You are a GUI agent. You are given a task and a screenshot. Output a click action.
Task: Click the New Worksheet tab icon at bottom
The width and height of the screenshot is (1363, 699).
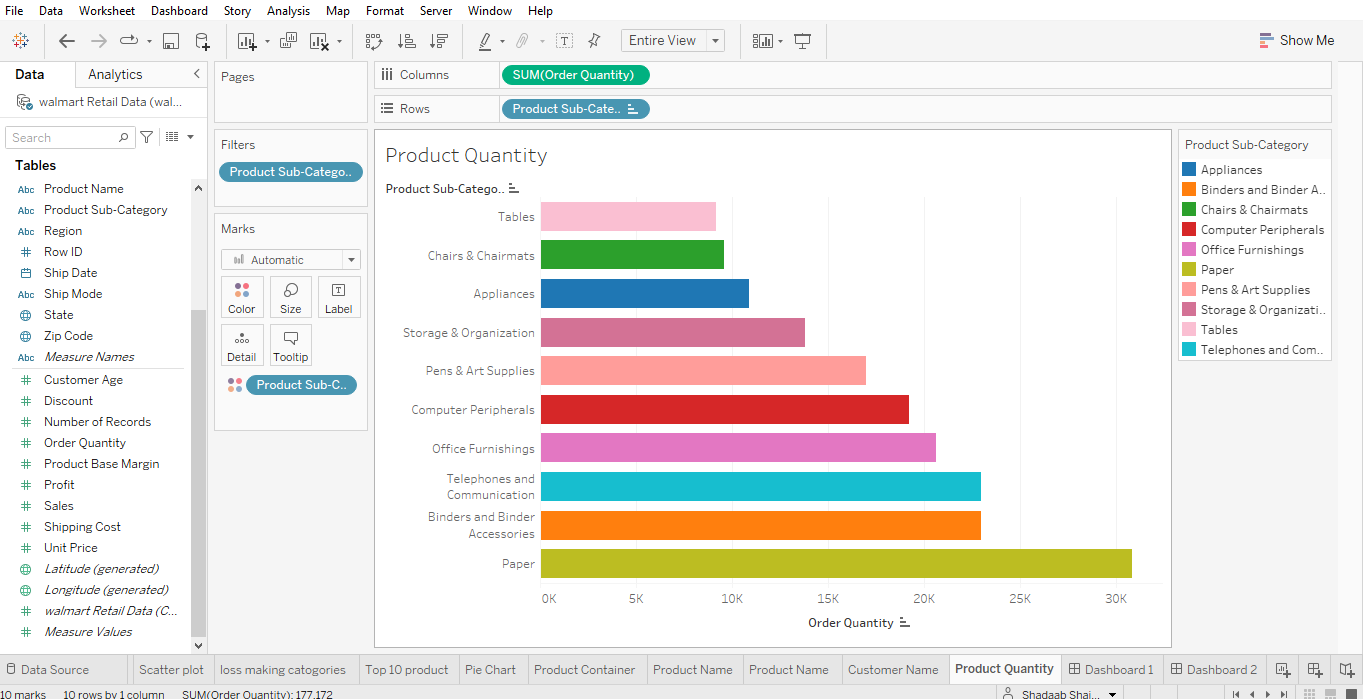pyautogui.click(x=1283, y=670)
